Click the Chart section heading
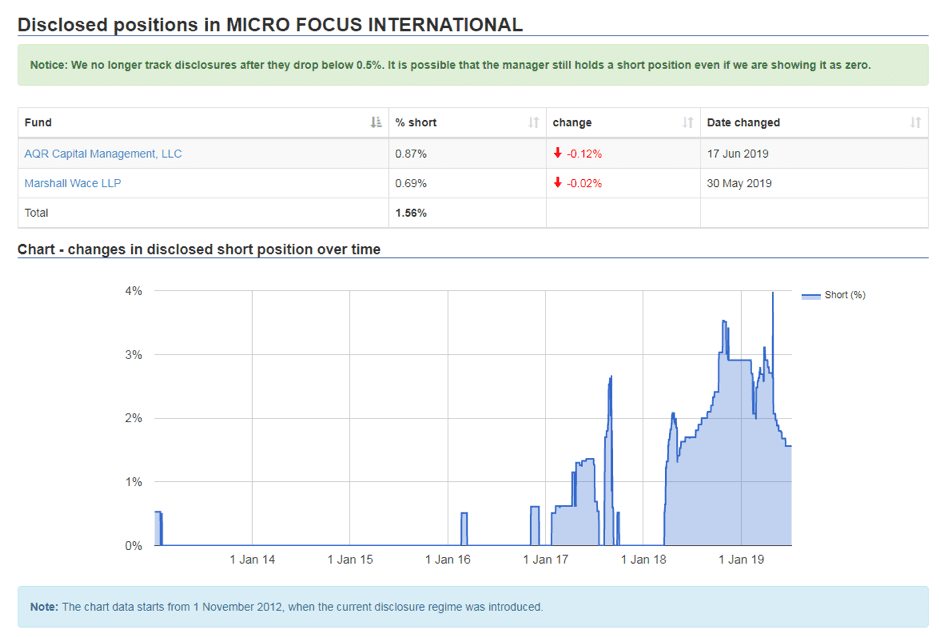This screenshot has height=637, width=939. (x=199, y=250)
